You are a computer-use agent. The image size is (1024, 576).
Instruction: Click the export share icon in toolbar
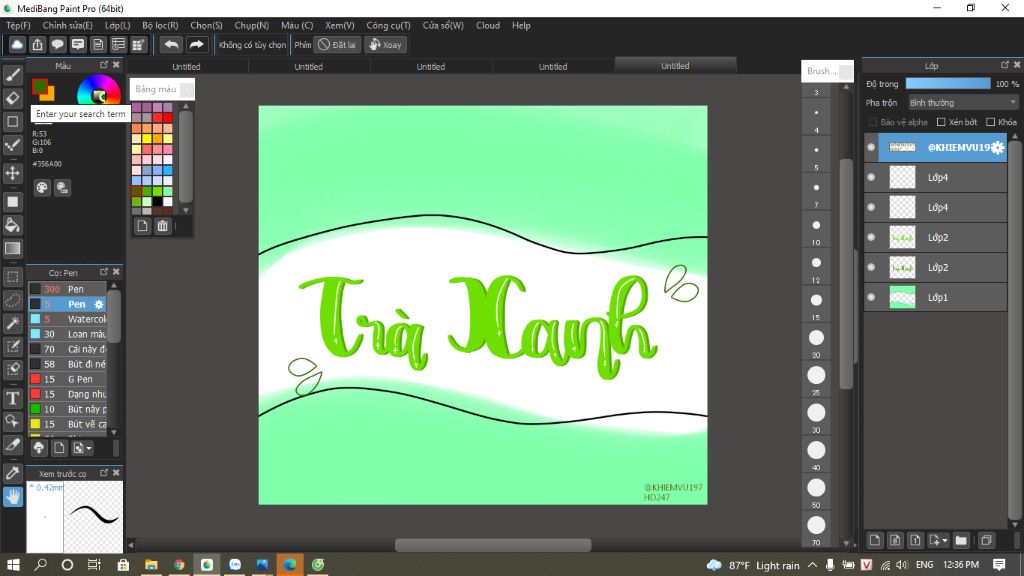point(37,44)
